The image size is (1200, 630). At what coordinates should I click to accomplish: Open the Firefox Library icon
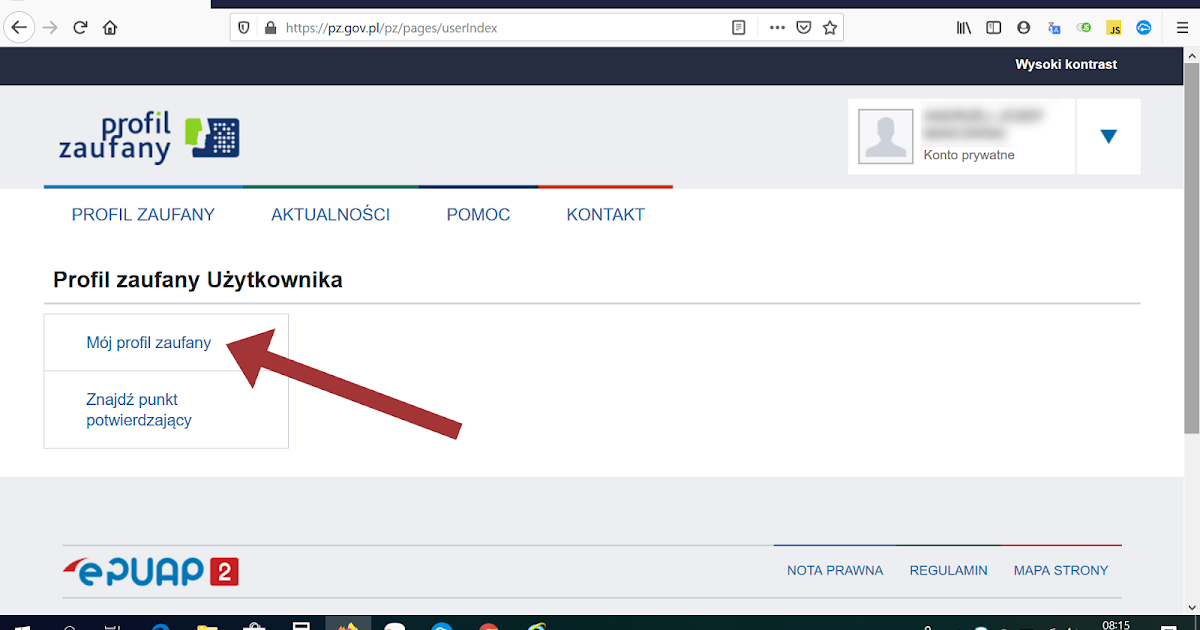963,27
